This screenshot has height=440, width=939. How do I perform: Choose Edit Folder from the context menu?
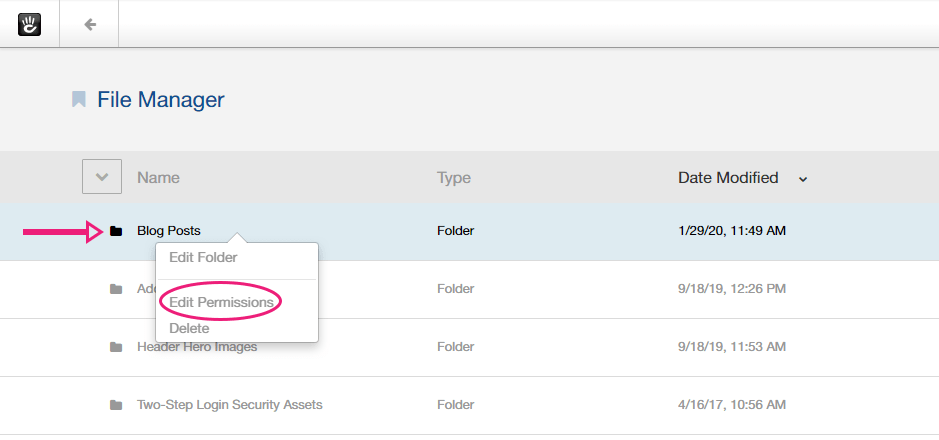coord(203,257)
